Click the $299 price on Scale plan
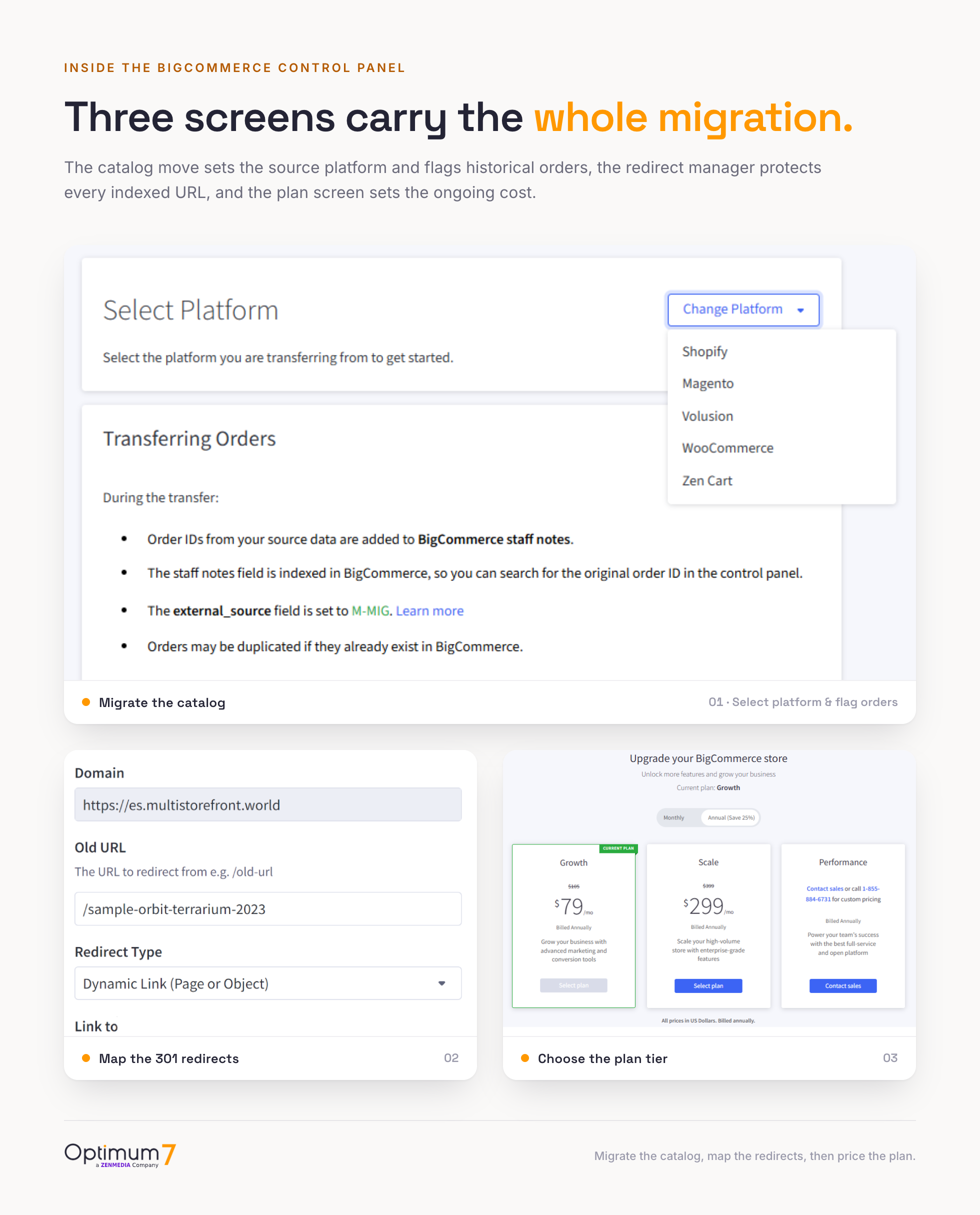The width and height of the screenshot is (980, 1215). (x=708, y=906)
